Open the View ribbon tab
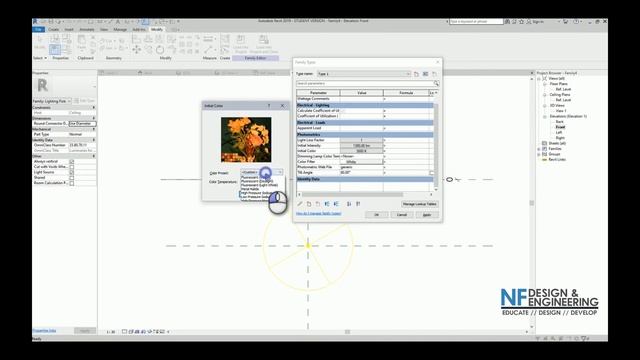The image size is (640, 360). pyautogui.click(x=104, y=29)
